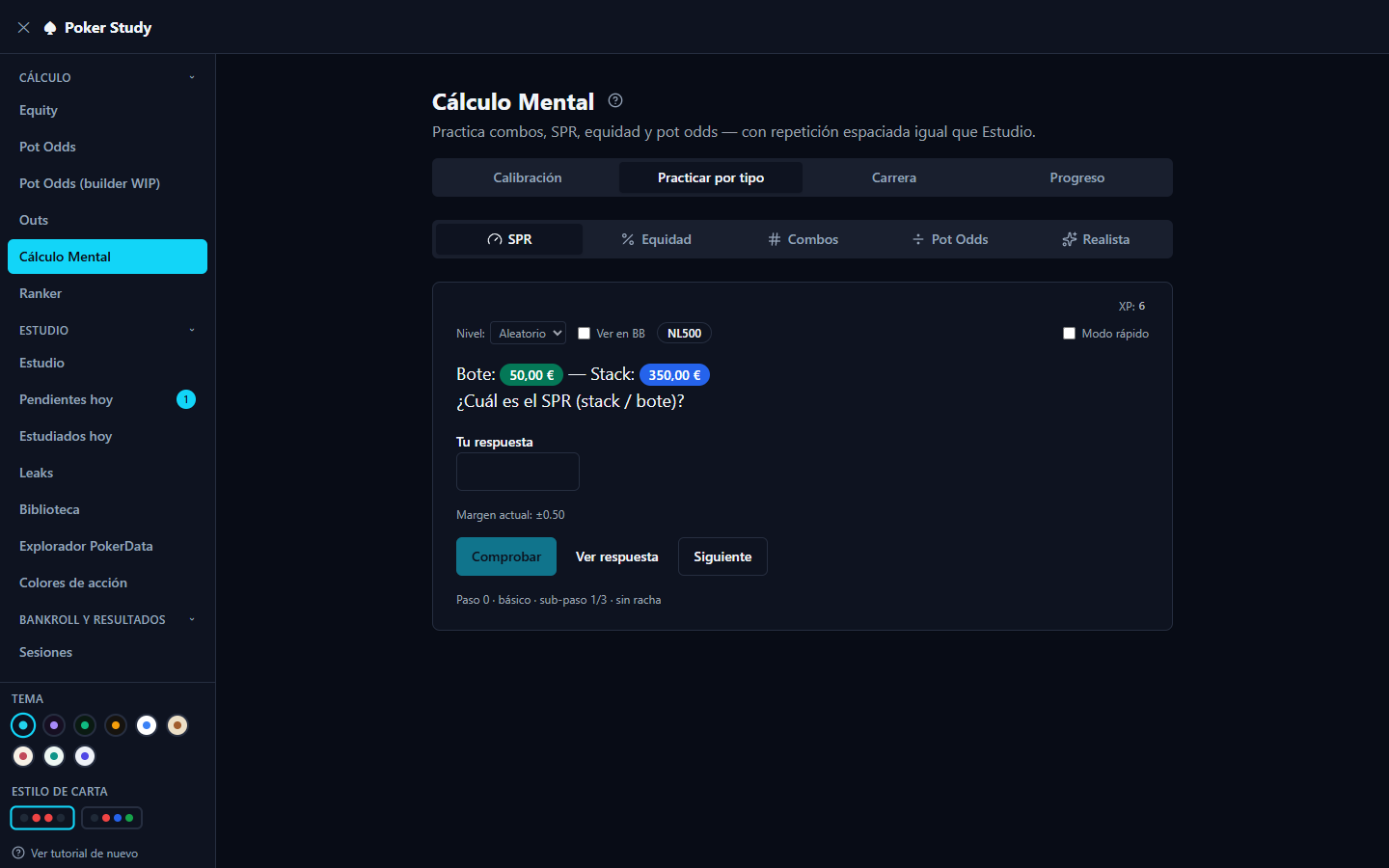Select the green dark theme swatch
Screen dimensions: 1389x868
[85, 725]
